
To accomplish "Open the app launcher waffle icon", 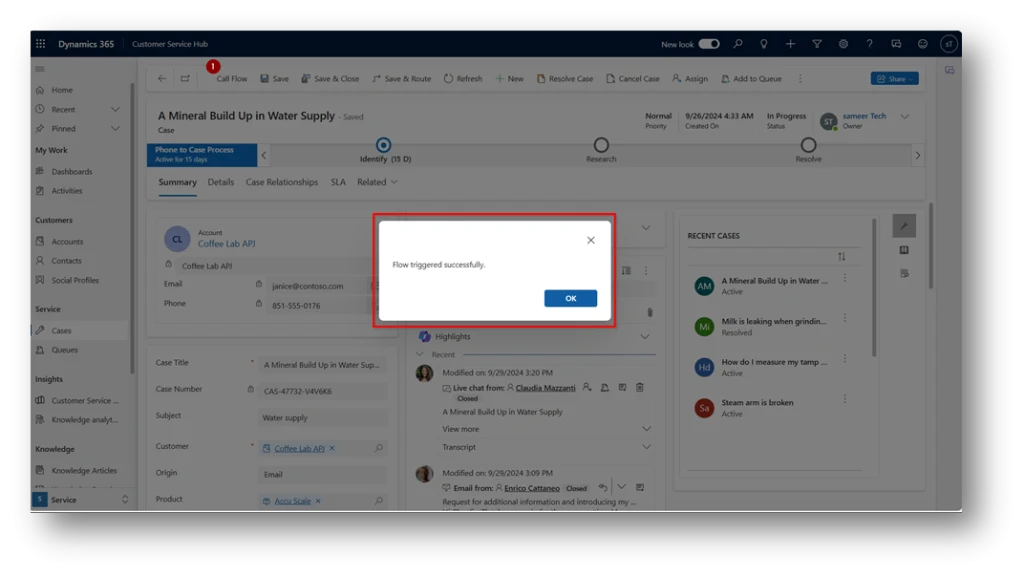I will point(41,44).
